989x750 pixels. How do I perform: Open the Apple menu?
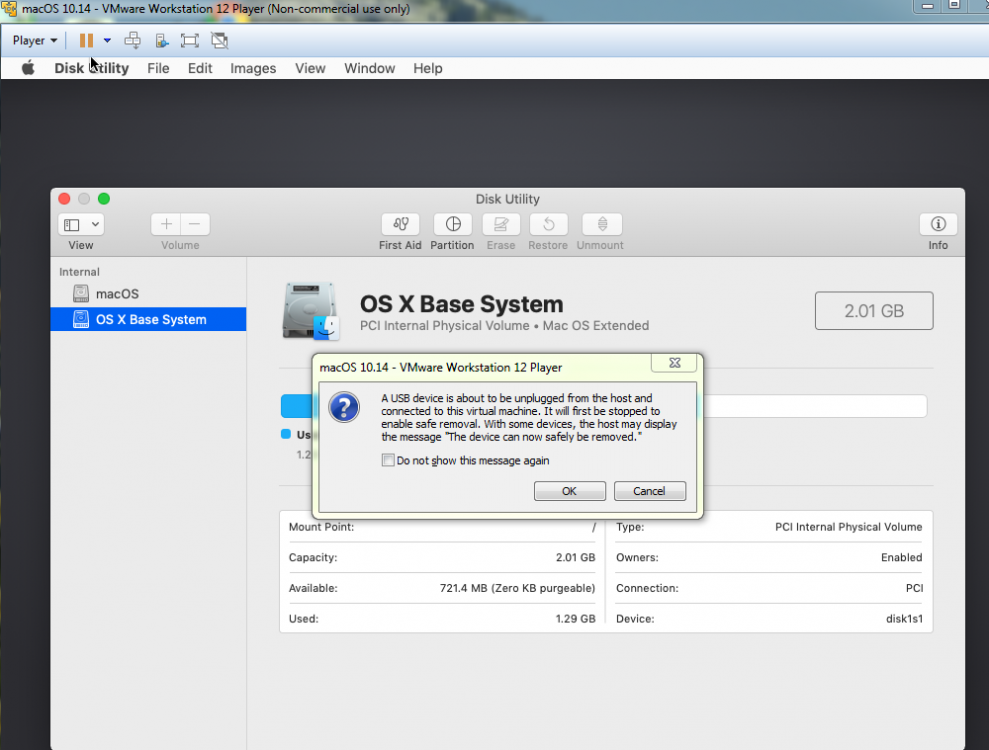pos(28,68)
